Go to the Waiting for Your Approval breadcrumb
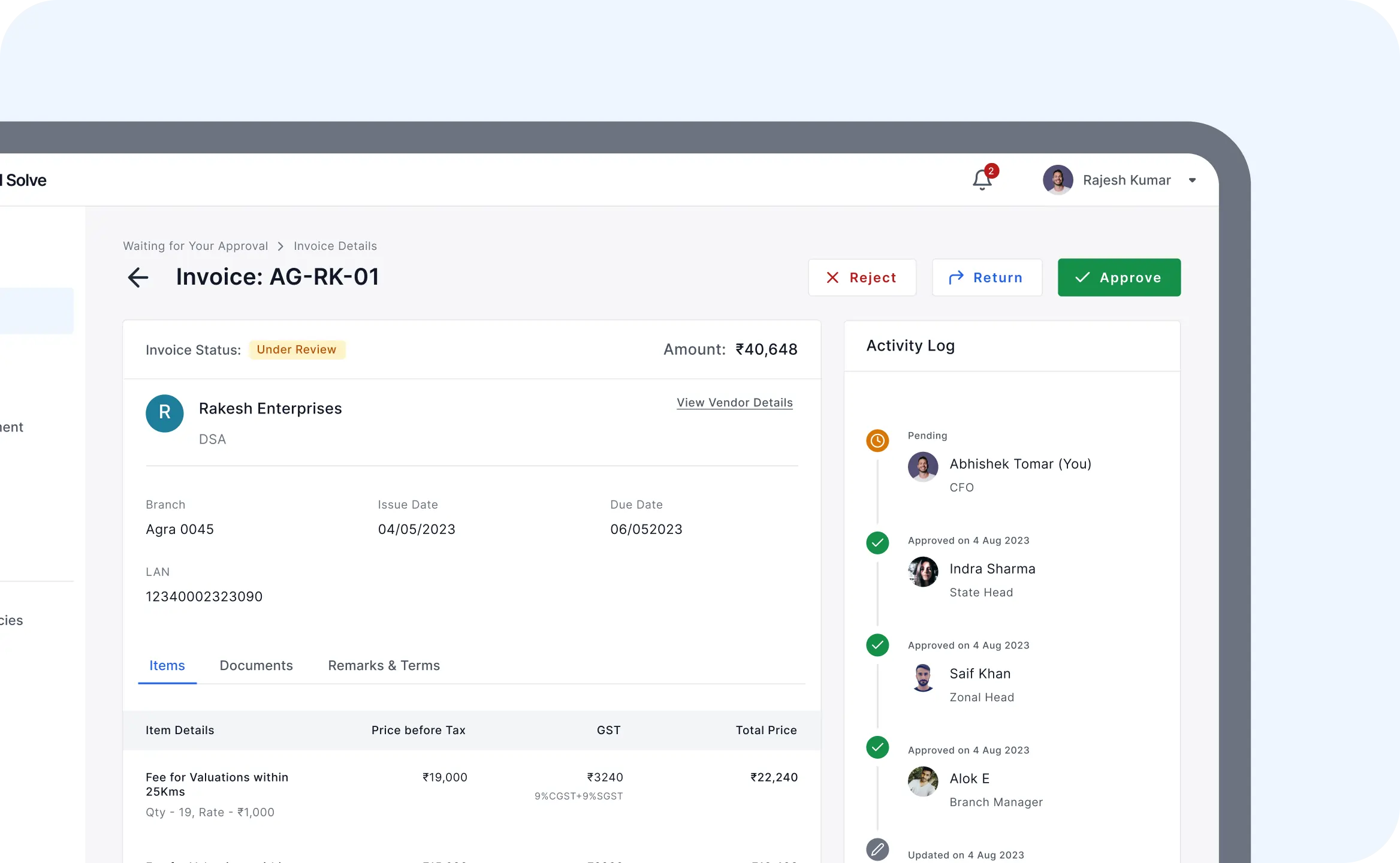This screenshot has width=1400, height=863. coord(195,246)
